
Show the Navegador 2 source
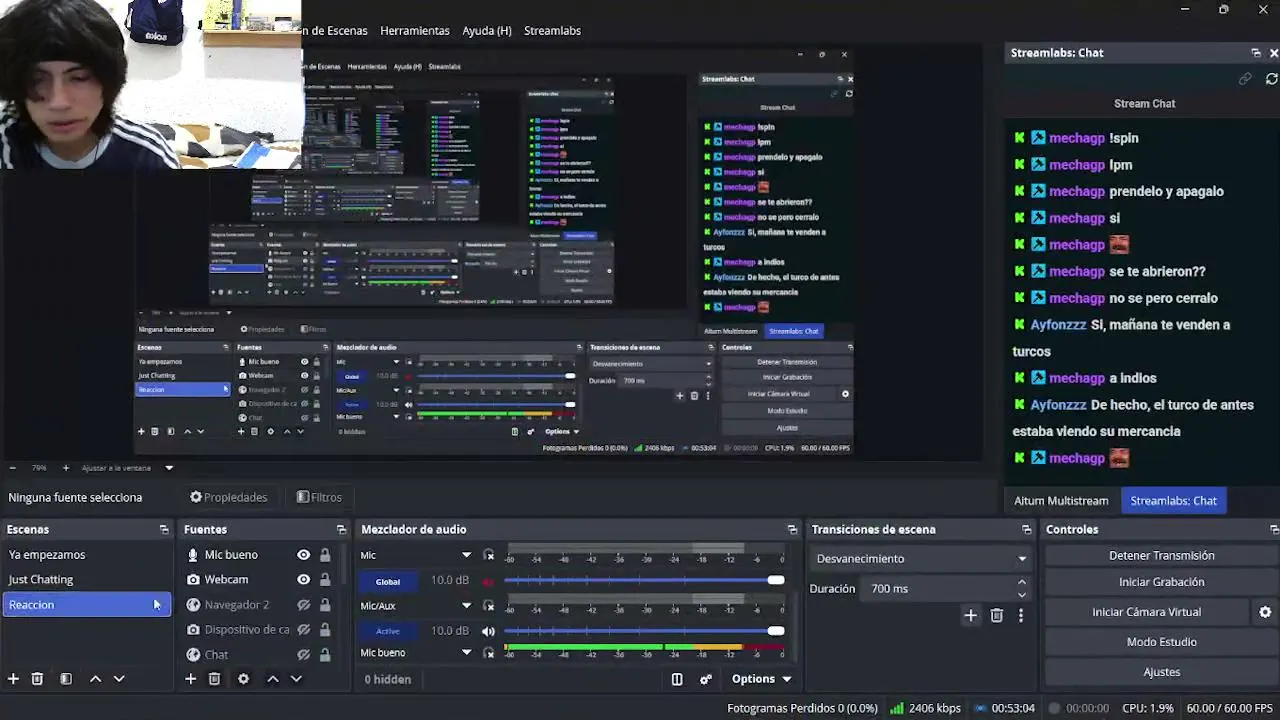pos(303,605)
